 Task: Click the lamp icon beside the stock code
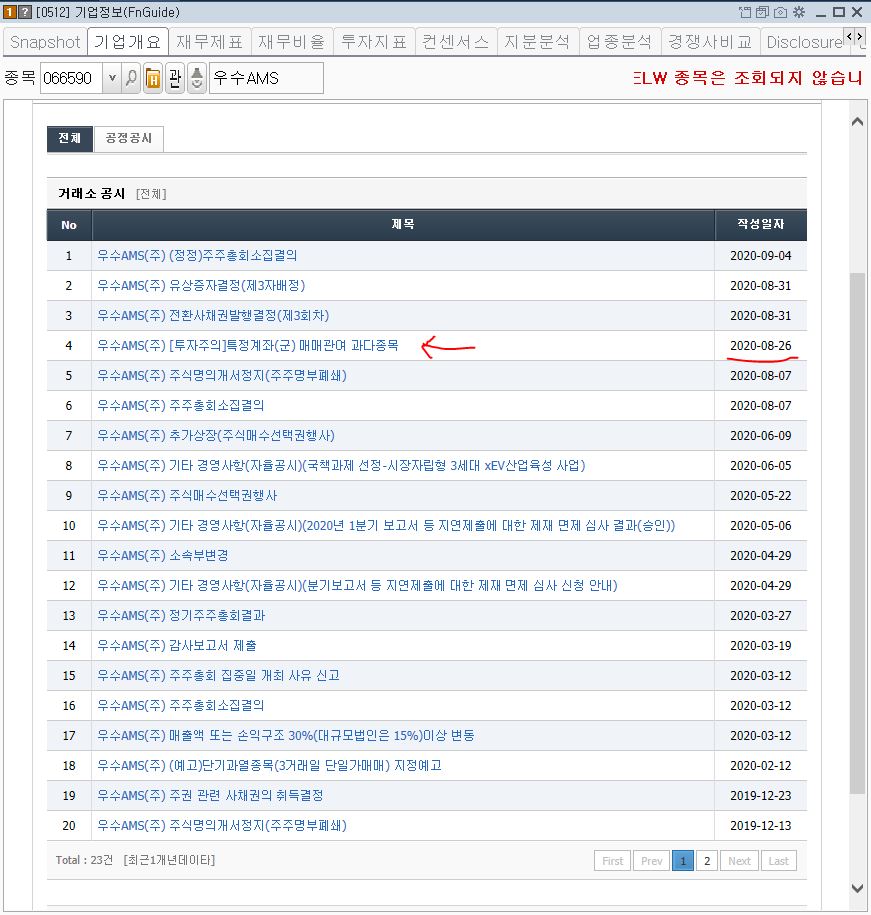(197, 78)
